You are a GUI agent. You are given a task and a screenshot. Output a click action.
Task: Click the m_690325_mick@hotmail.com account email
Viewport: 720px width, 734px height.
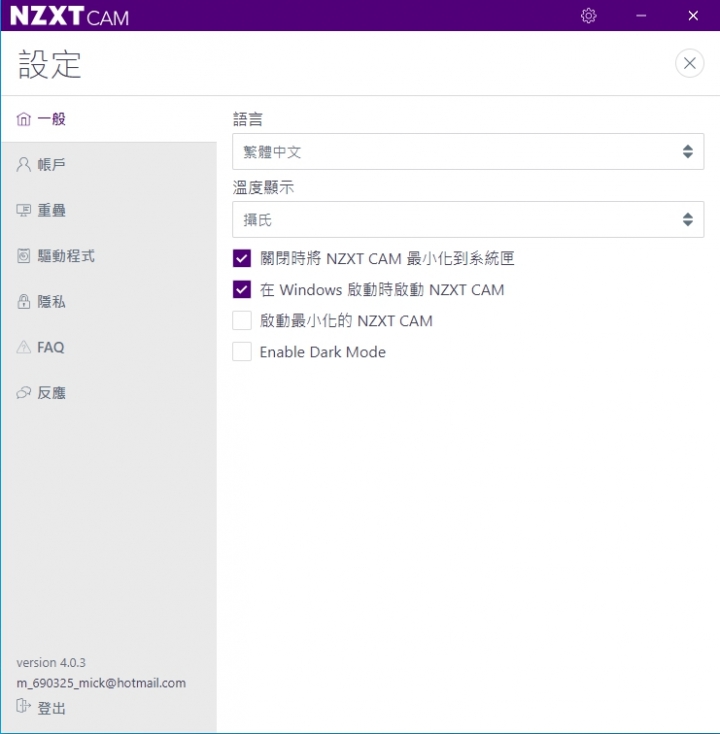[101, 683]
